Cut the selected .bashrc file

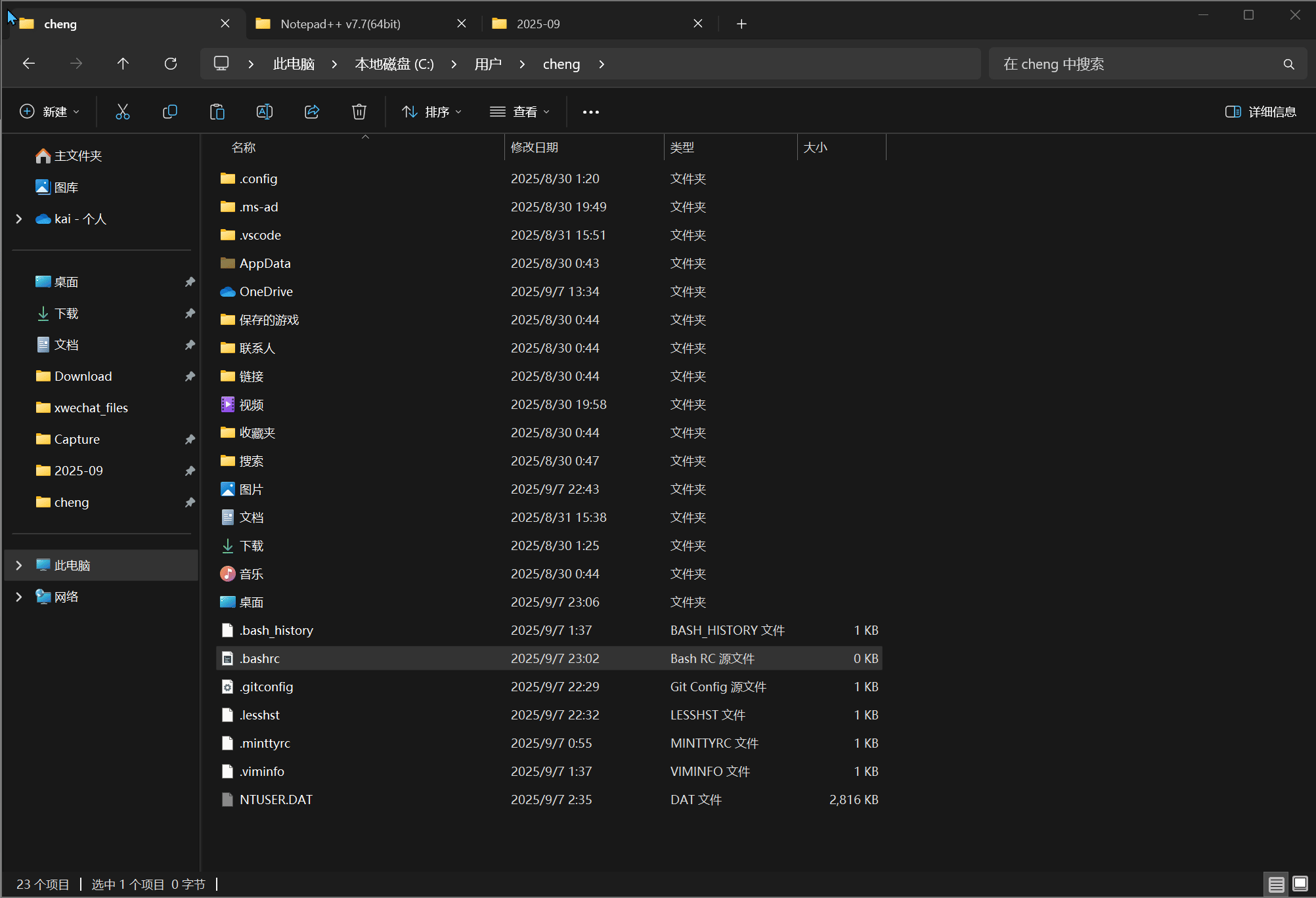(x=123, y=111)
